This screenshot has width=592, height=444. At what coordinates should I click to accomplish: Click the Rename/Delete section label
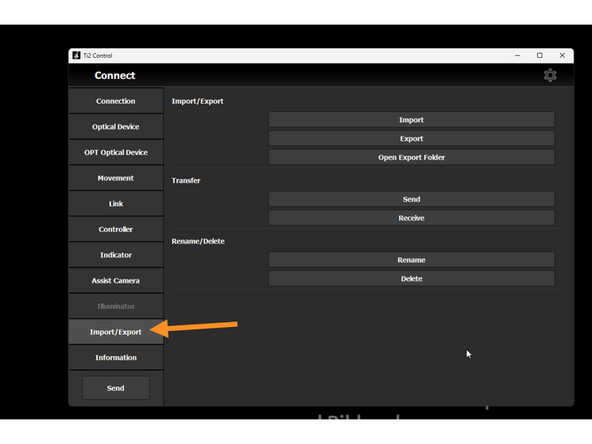pos(198,241)
